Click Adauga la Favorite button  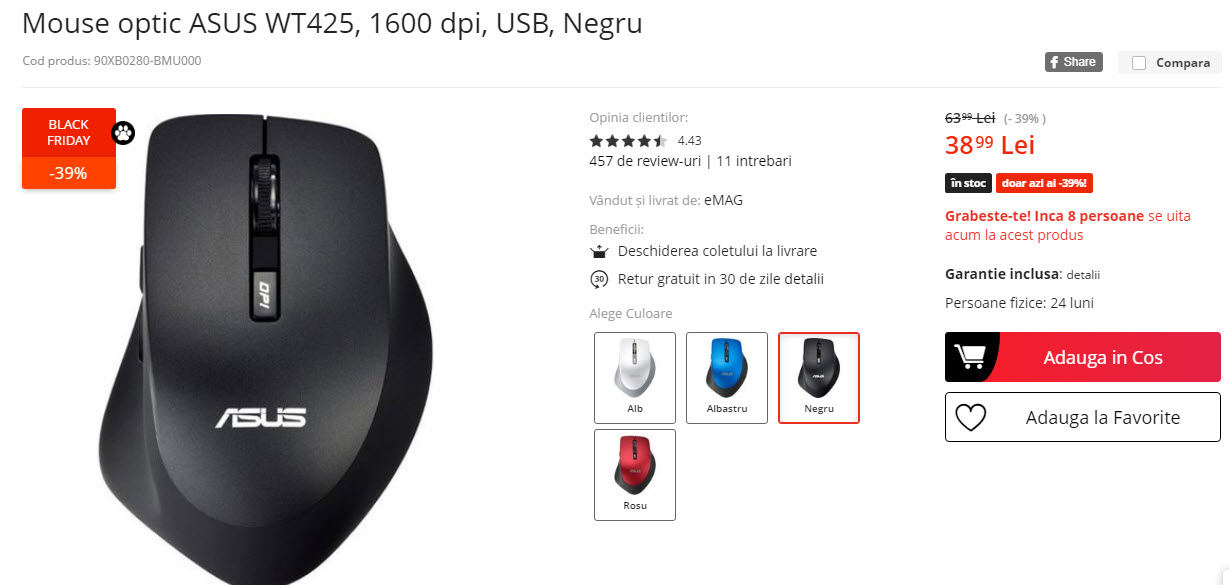[1083, 417]
